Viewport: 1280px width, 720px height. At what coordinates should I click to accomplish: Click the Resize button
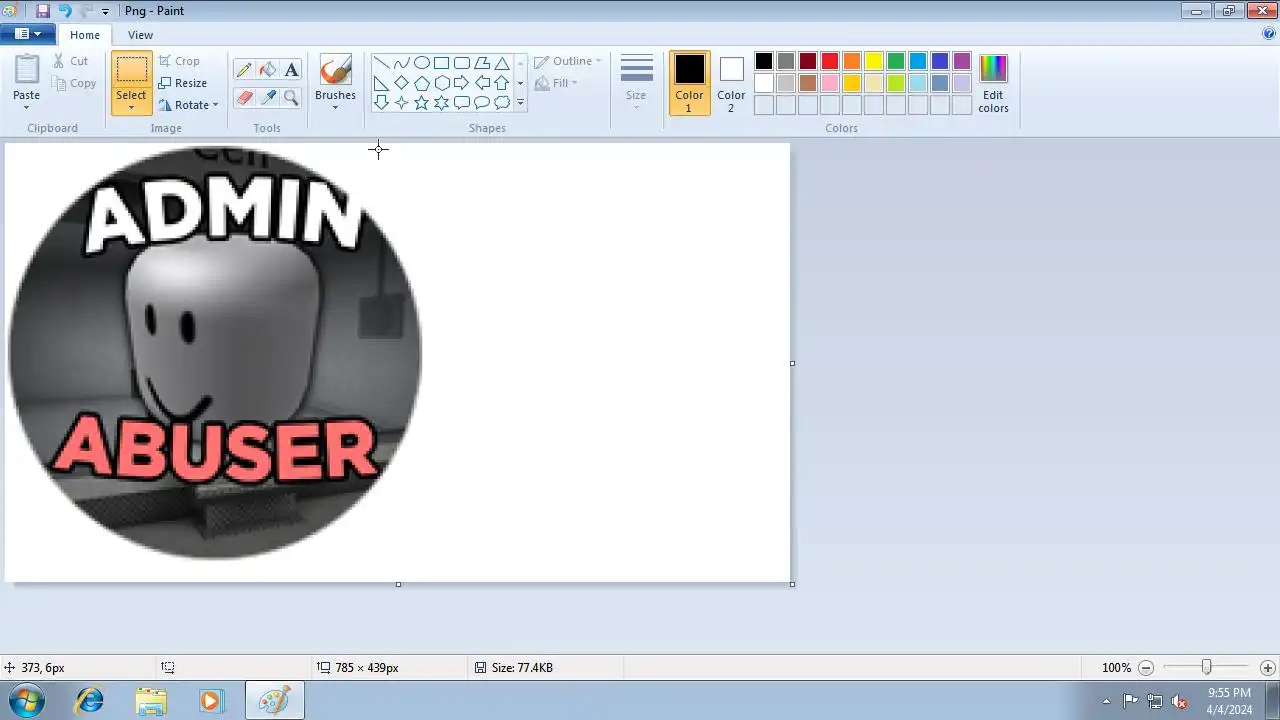183,83
